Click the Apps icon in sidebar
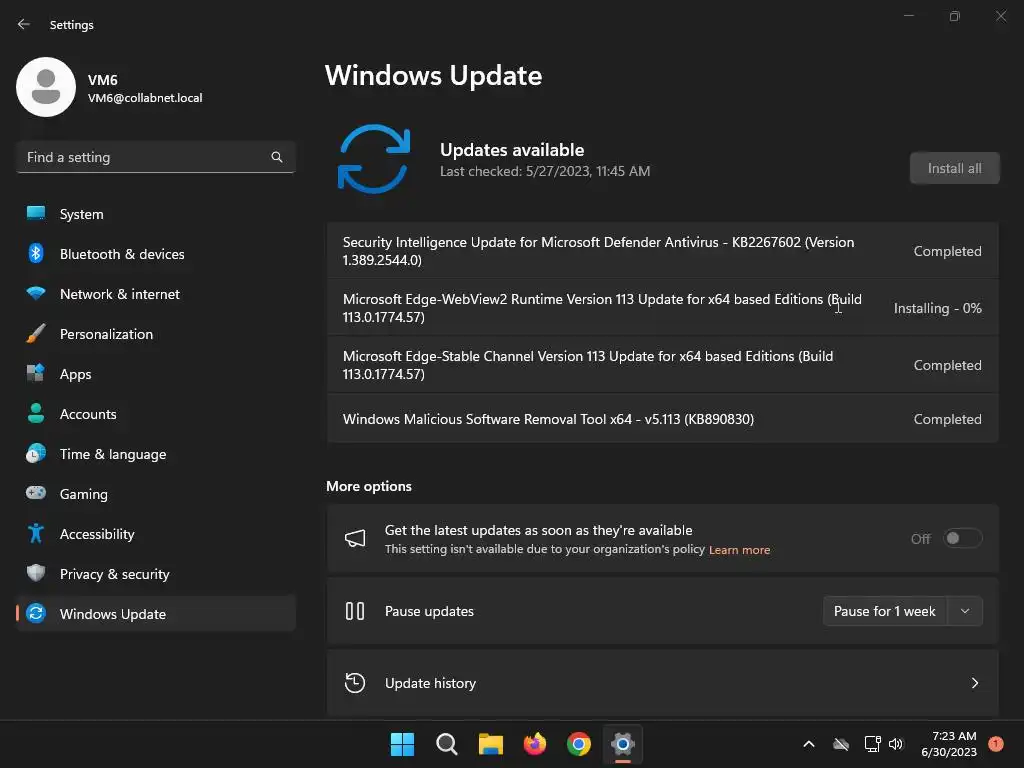The width and height of the screenshot is (1024, 768). (36, 374)
